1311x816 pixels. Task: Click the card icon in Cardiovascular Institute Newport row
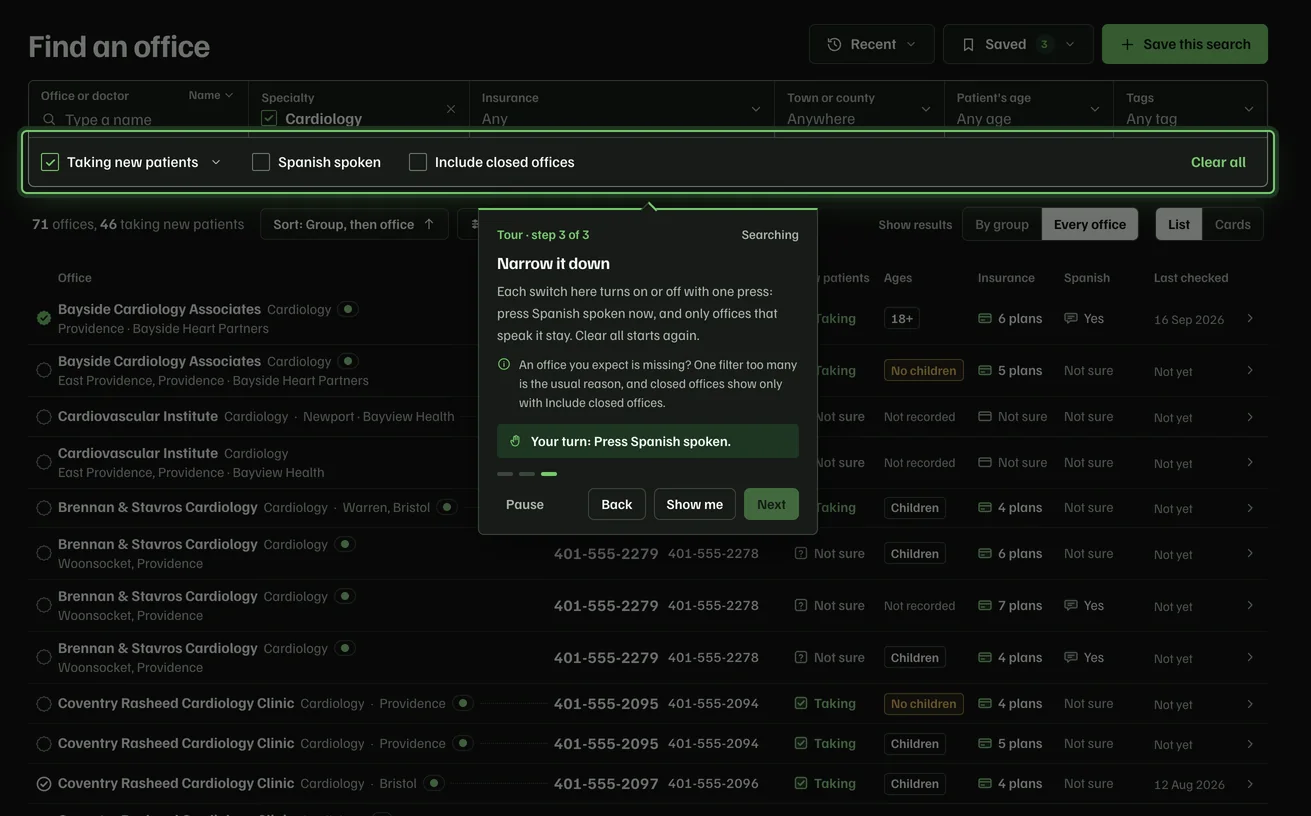coord(985,416)
